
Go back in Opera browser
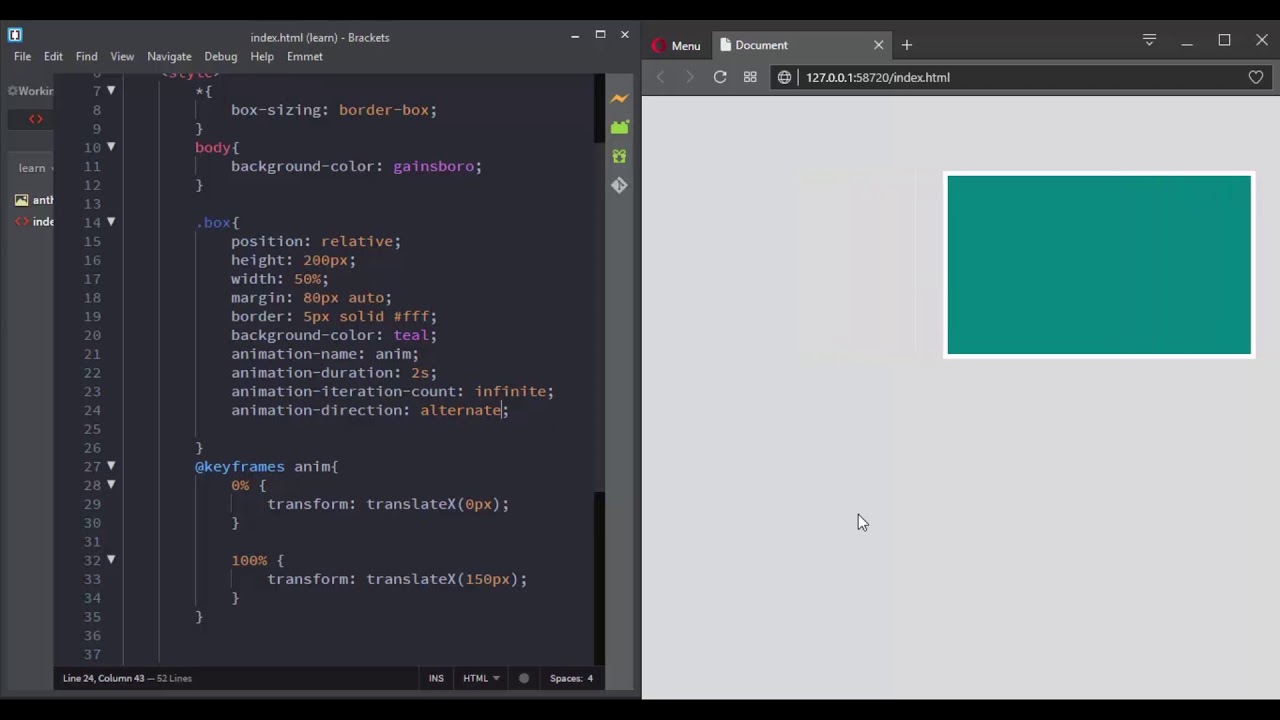(660, 77)
